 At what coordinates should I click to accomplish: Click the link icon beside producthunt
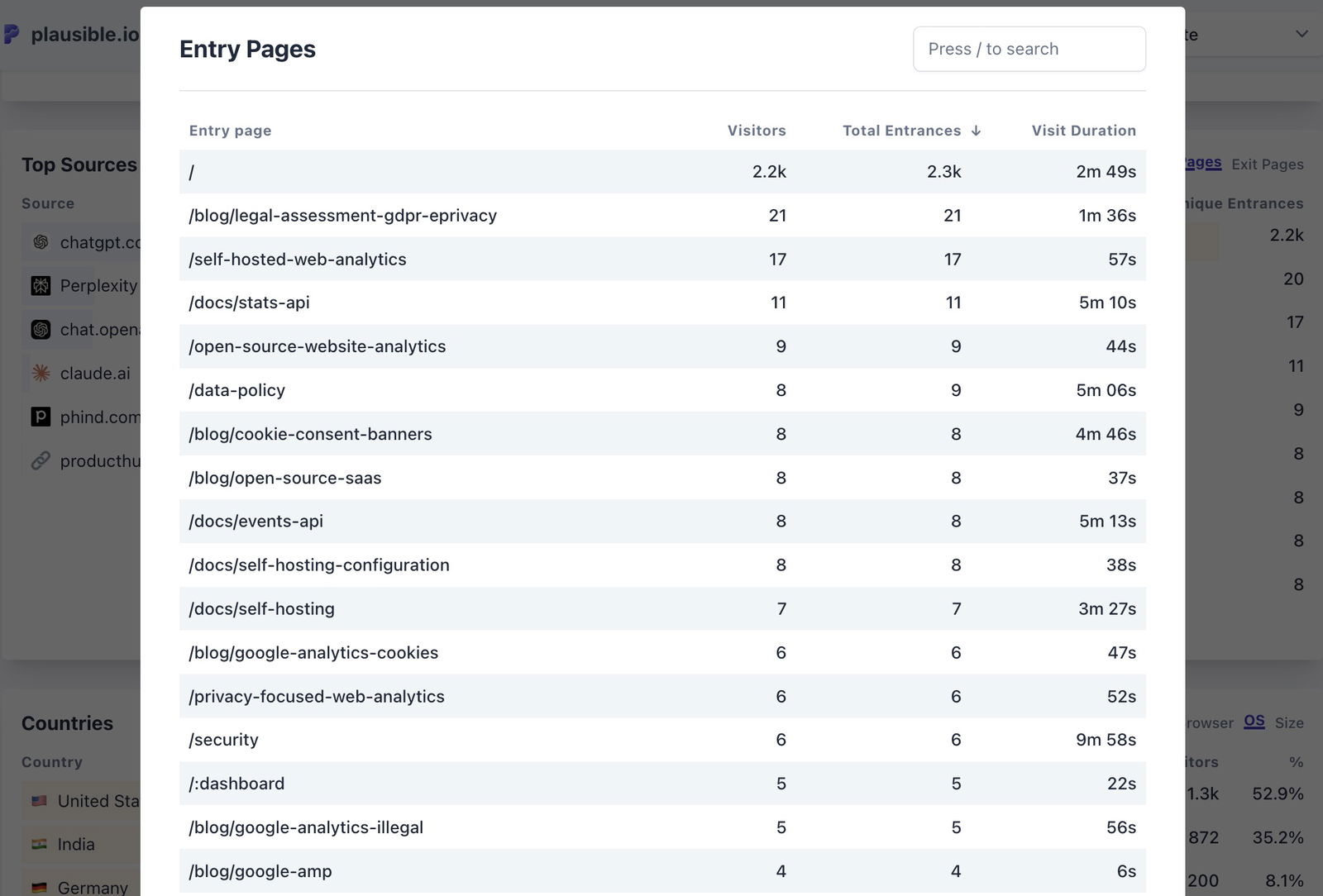40,460
